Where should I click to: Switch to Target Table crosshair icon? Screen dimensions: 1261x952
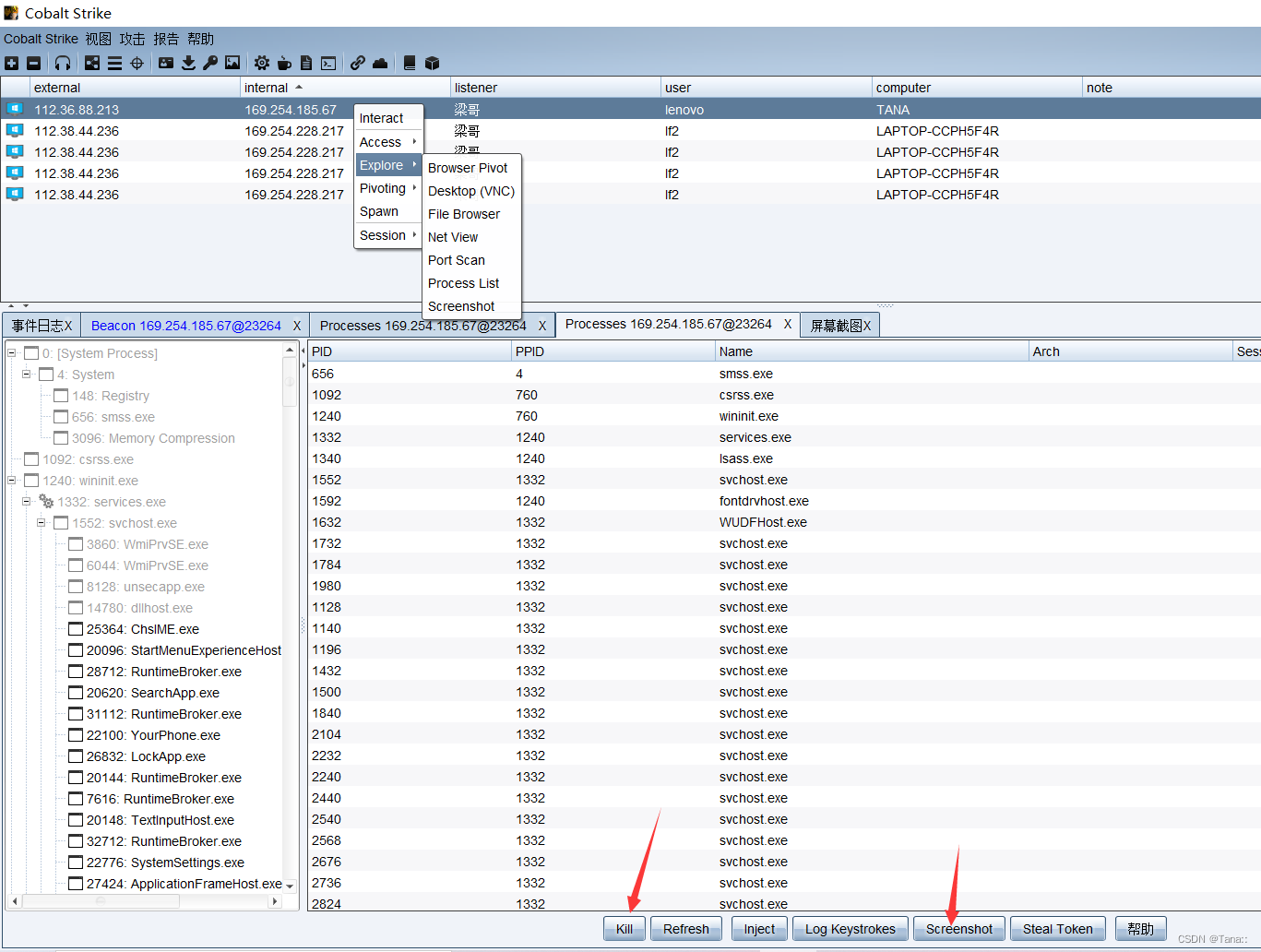pyautogui.click(x=137, y=64)
